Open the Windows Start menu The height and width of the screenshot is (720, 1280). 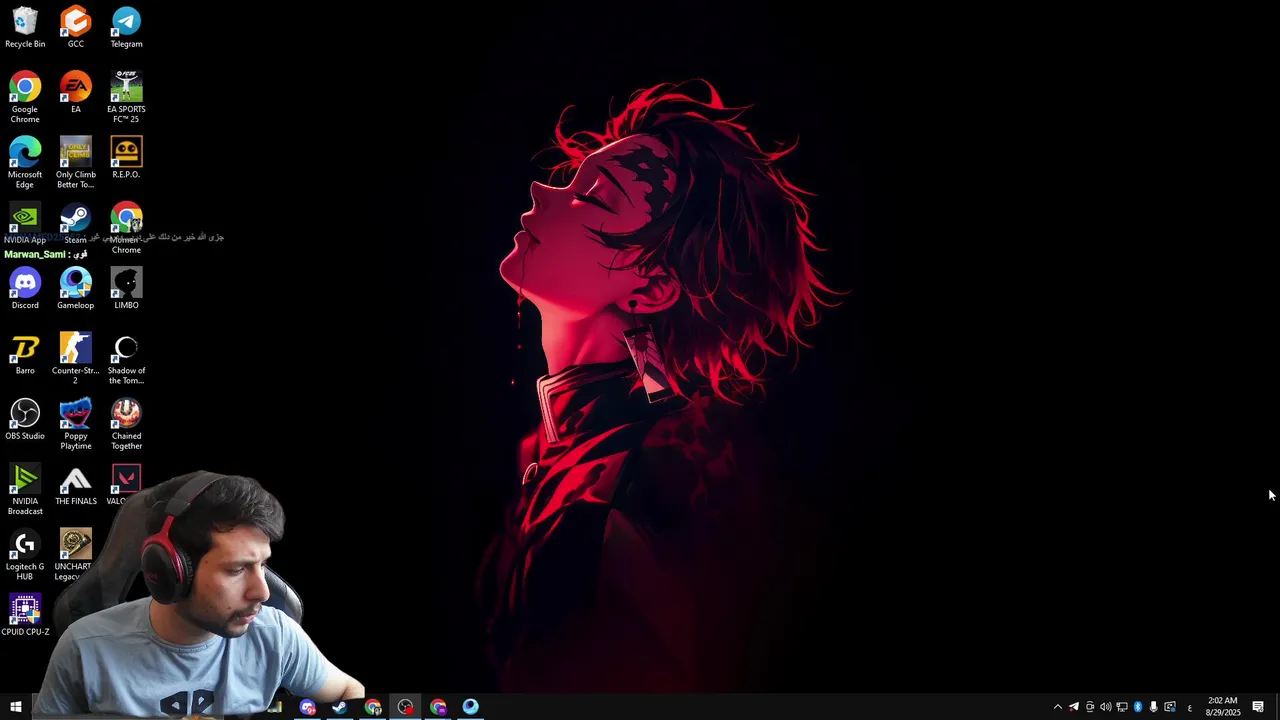(16, 707)
